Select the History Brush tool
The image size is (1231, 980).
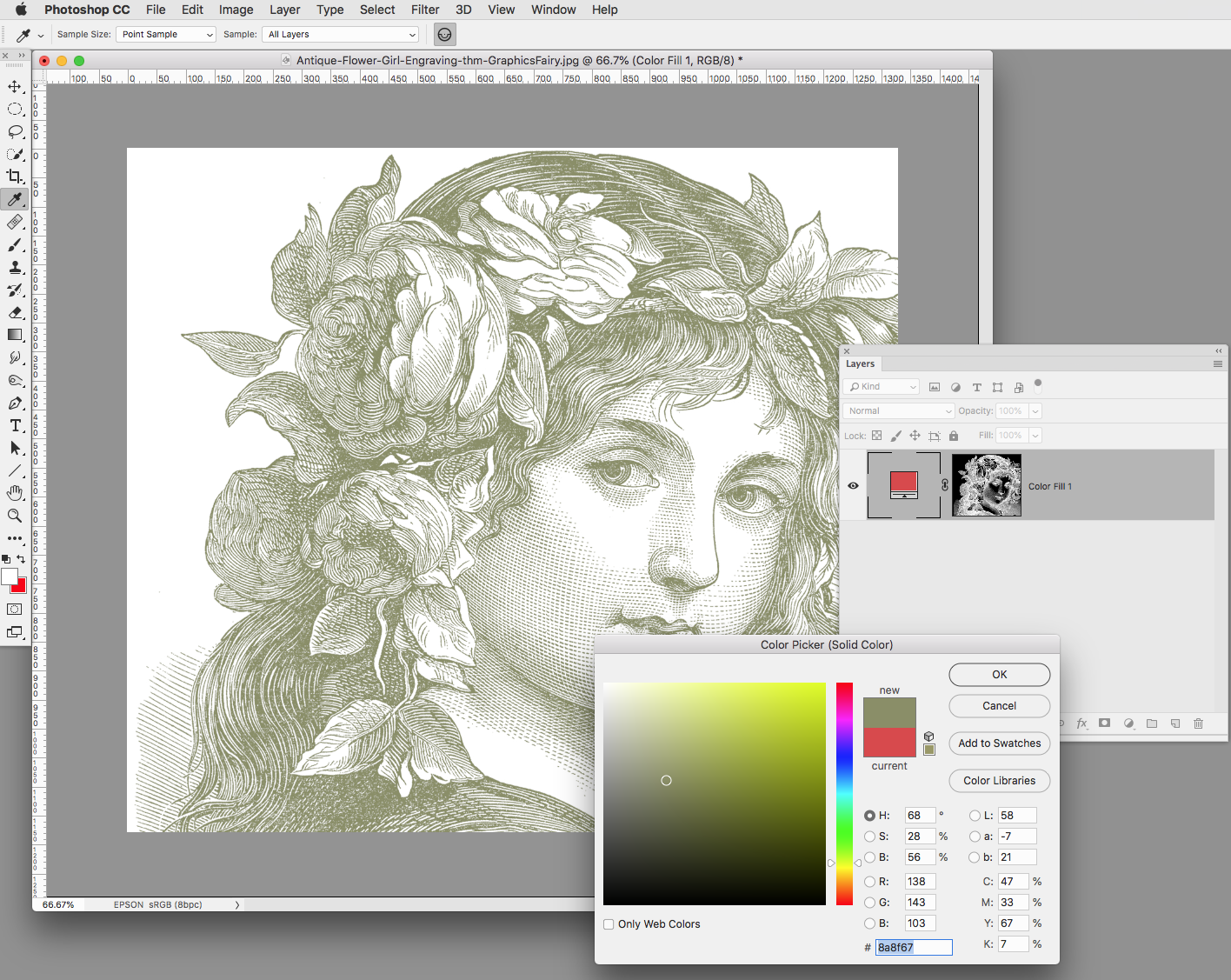tap(15, 290)
